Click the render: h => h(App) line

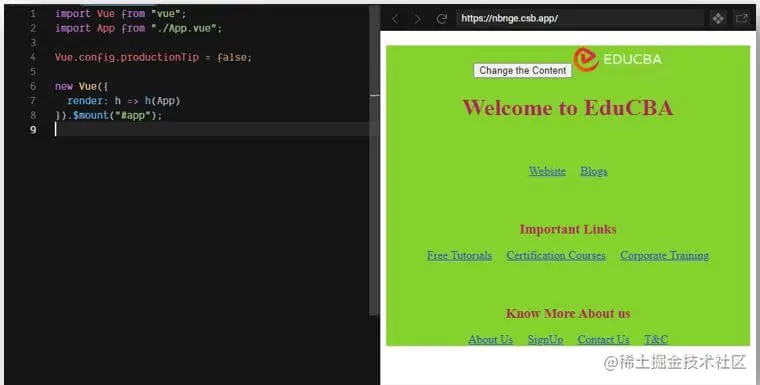(124, 101)
